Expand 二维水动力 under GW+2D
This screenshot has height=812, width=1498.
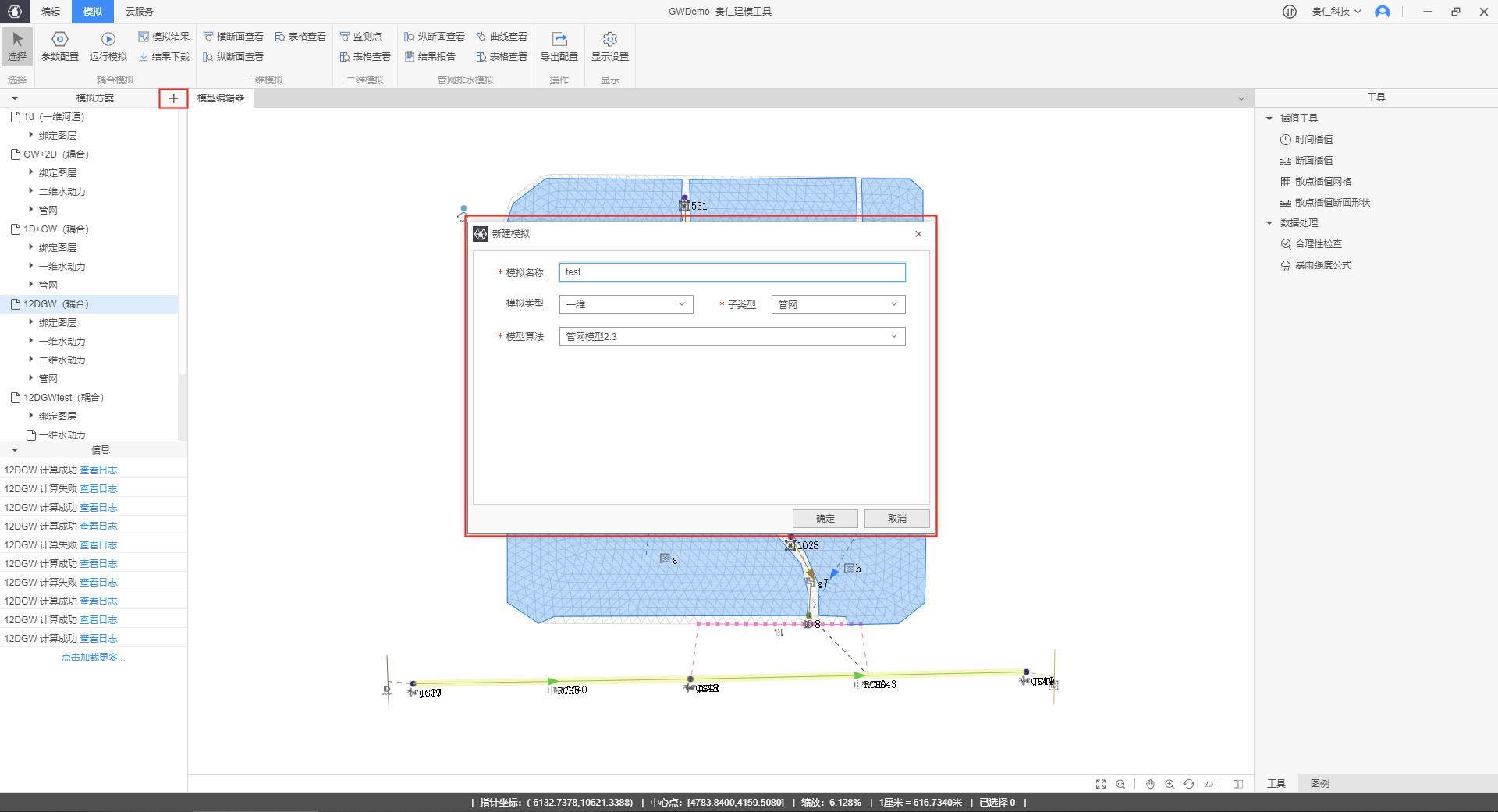click(31, 191)
